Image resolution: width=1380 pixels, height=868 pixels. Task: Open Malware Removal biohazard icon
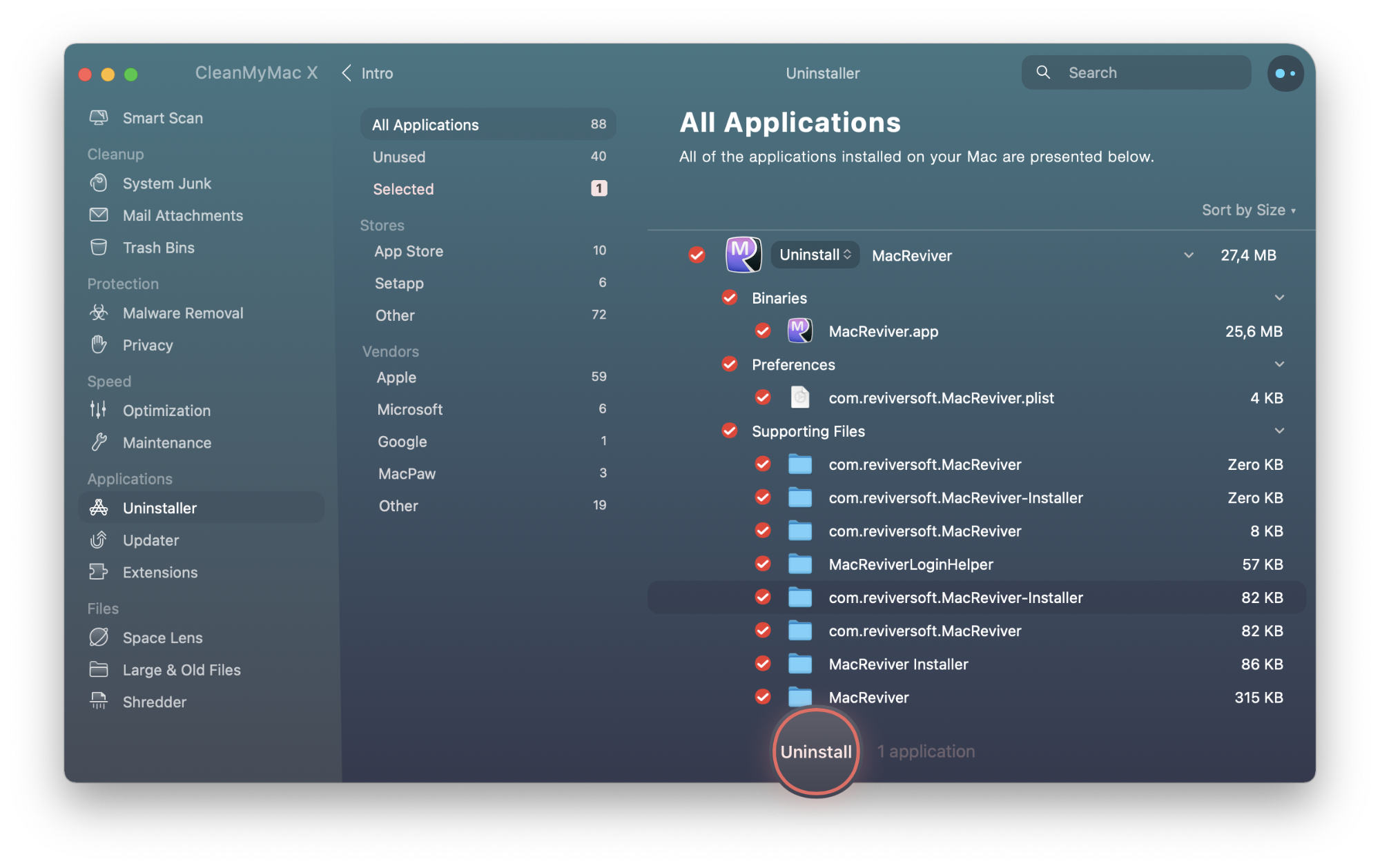coord(99,313)
